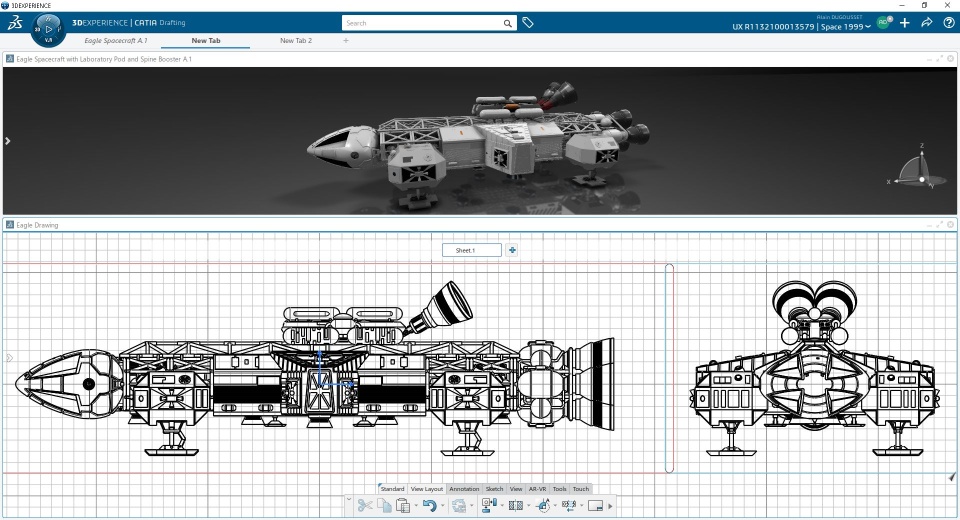
Task: Open the user profile avatar
Action: (x=883, y=22)
